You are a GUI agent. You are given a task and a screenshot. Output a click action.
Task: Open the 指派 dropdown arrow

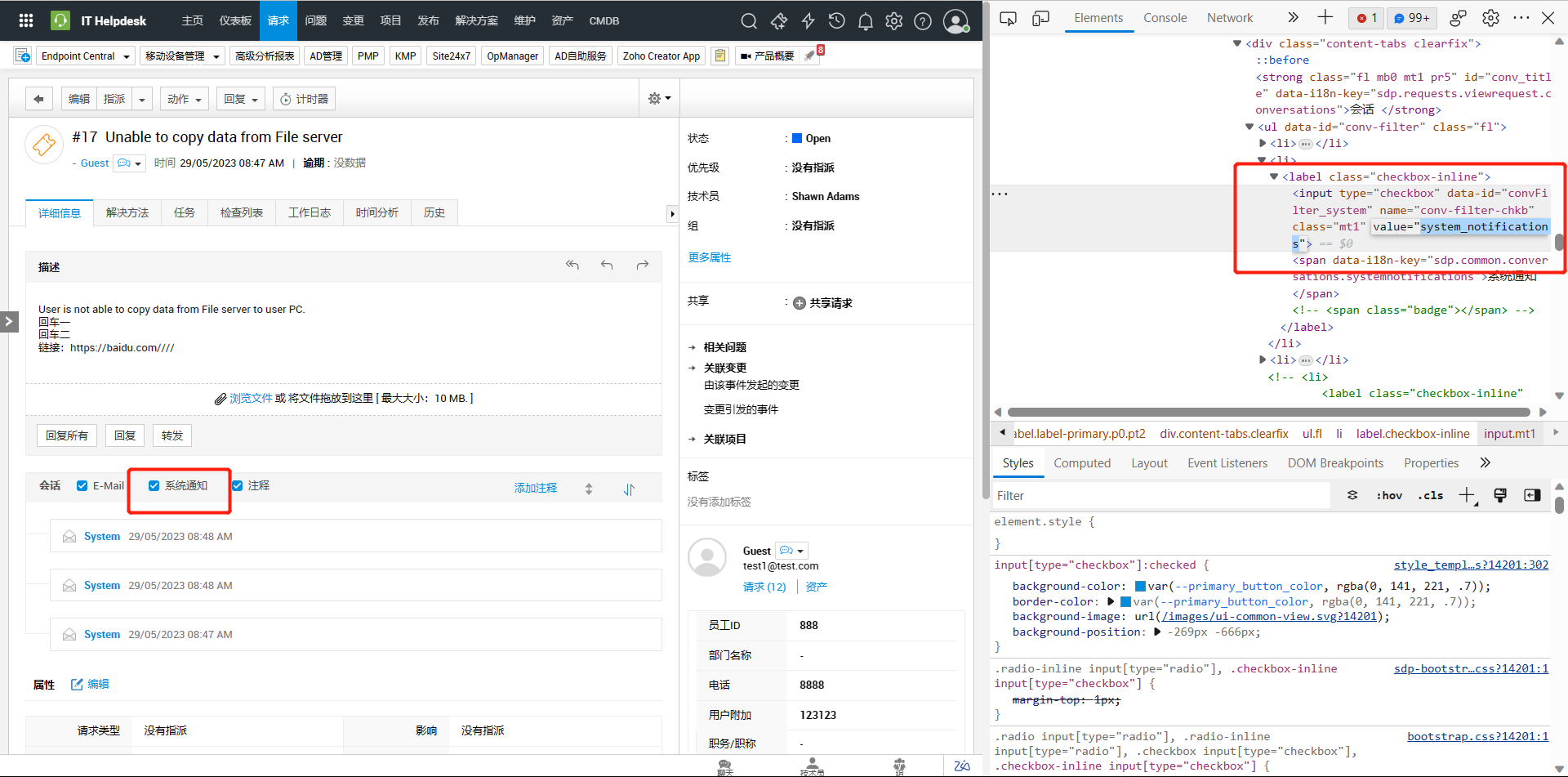(142, 99)
